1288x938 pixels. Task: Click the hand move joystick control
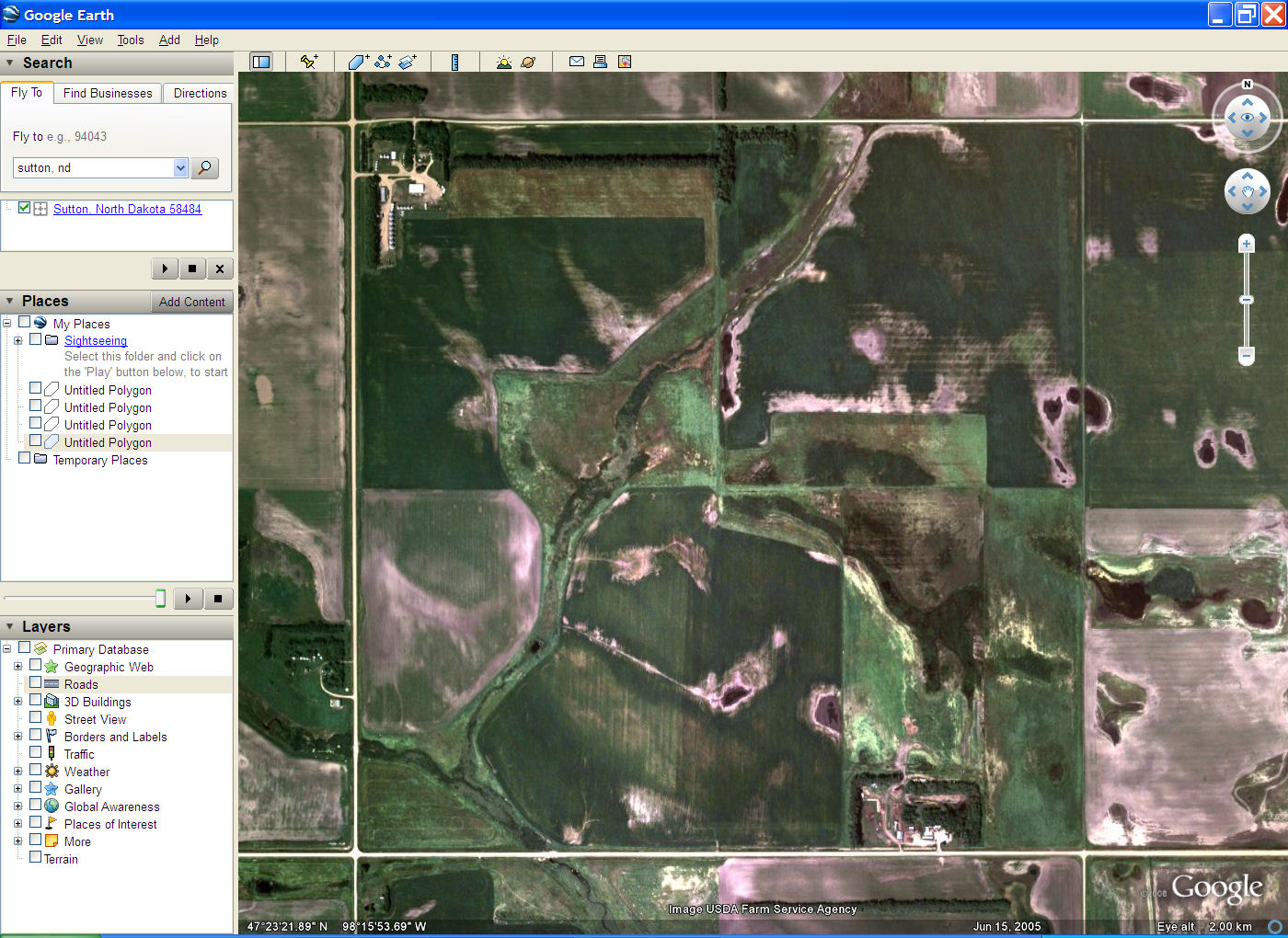(x=1248, y=191)
